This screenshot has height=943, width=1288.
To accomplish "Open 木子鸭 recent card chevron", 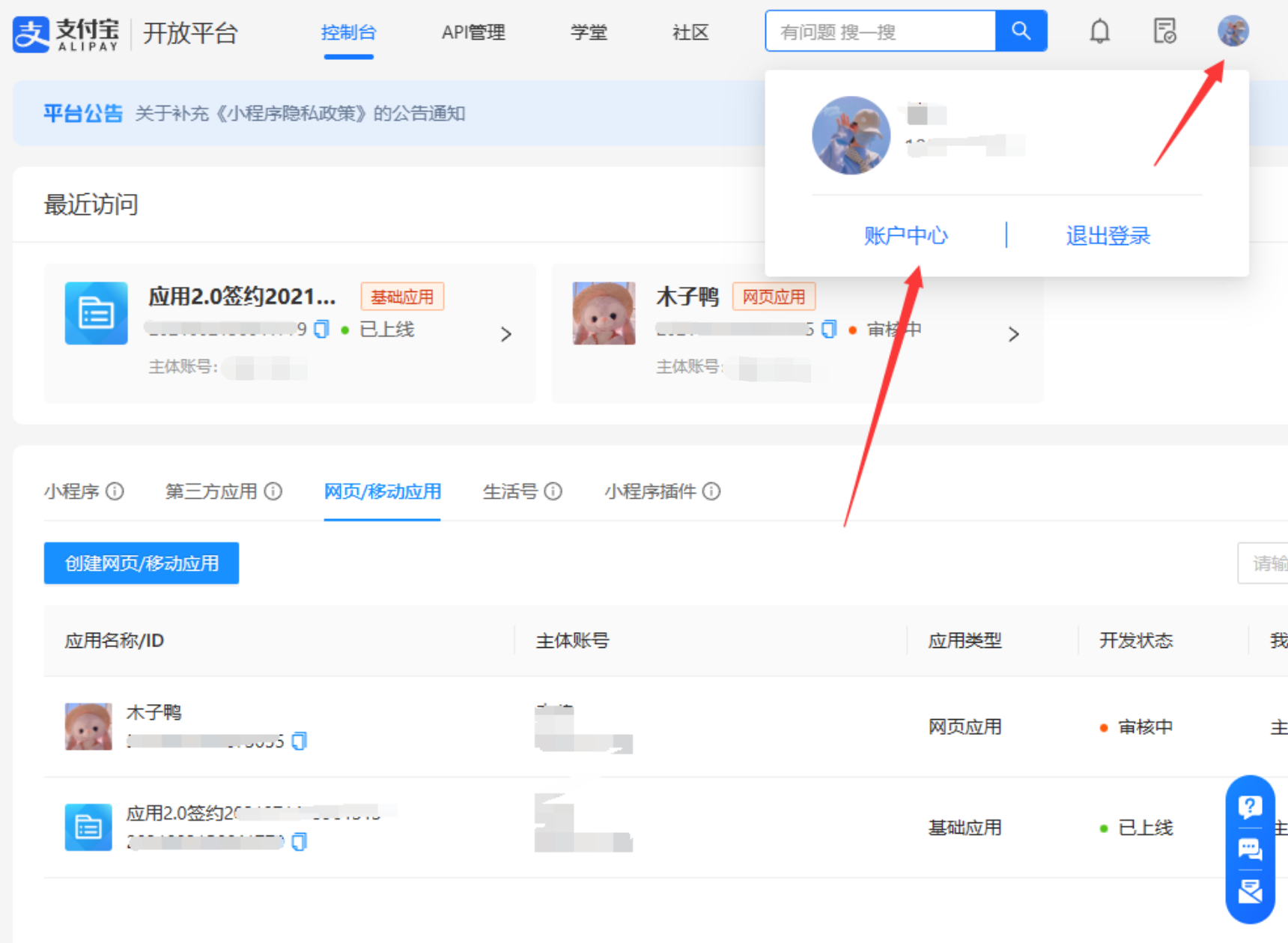I will tap(1013, 334).
